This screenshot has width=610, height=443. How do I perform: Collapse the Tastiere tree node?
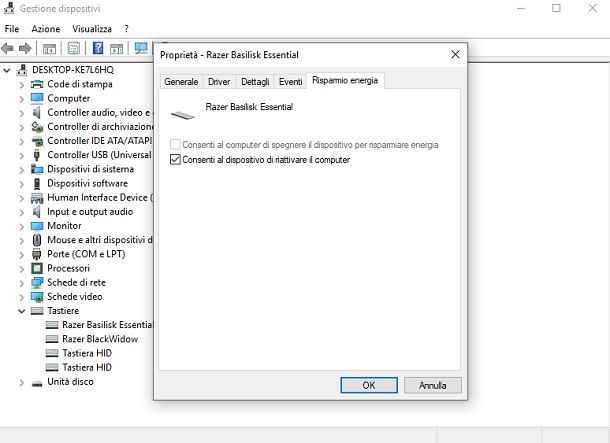point(22,311)
